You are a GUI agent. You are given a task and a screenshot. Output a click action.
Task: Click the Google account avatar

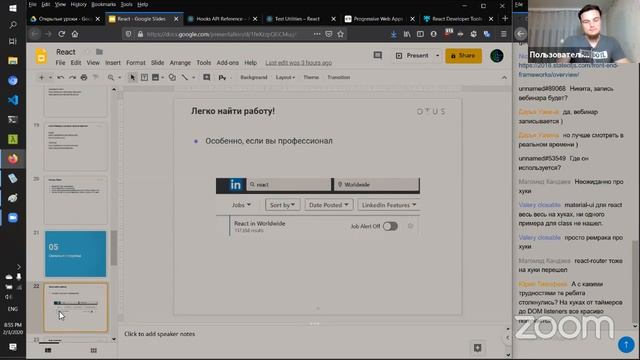pos(497,56)
